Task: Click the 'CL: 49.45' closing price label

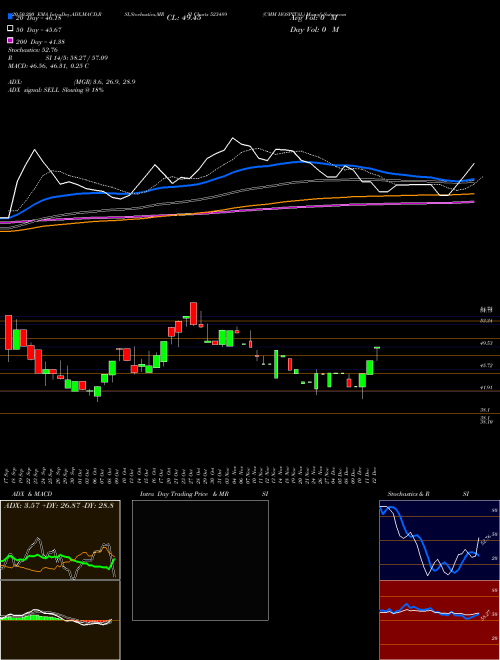Action: [x=184, y=18]
